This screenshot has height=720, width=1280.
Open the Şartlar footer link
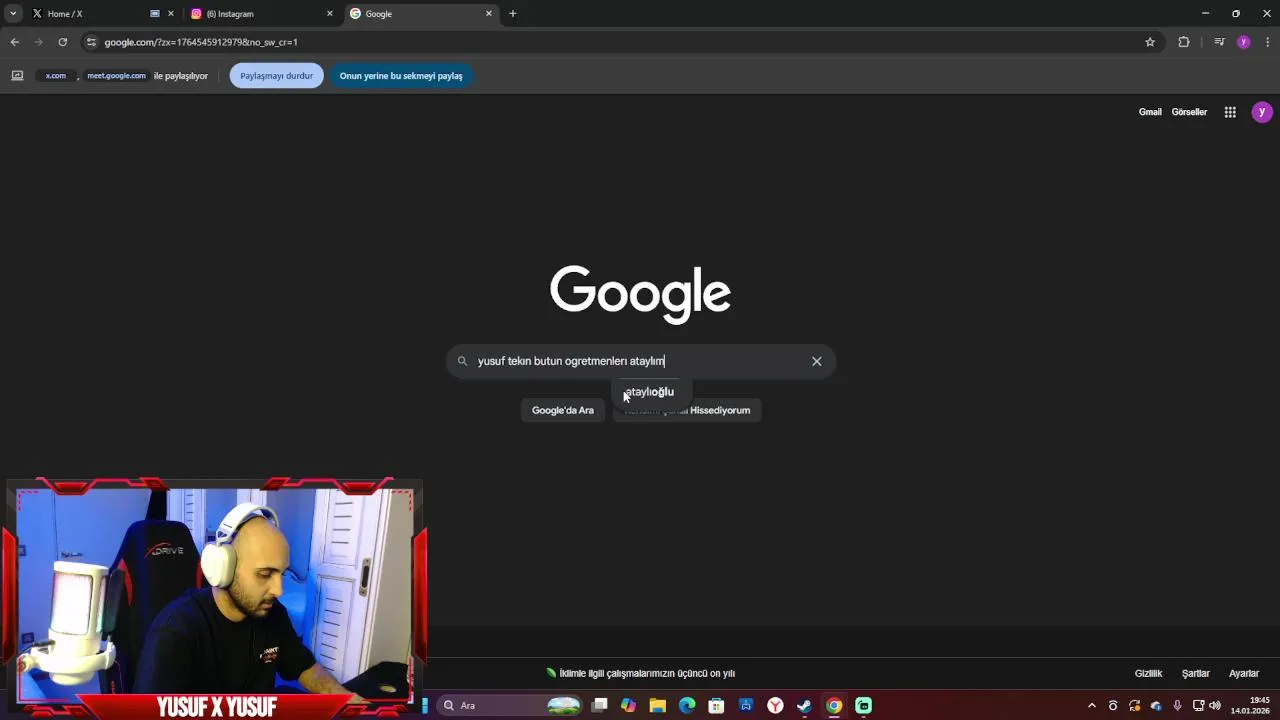coord(1196,674)
